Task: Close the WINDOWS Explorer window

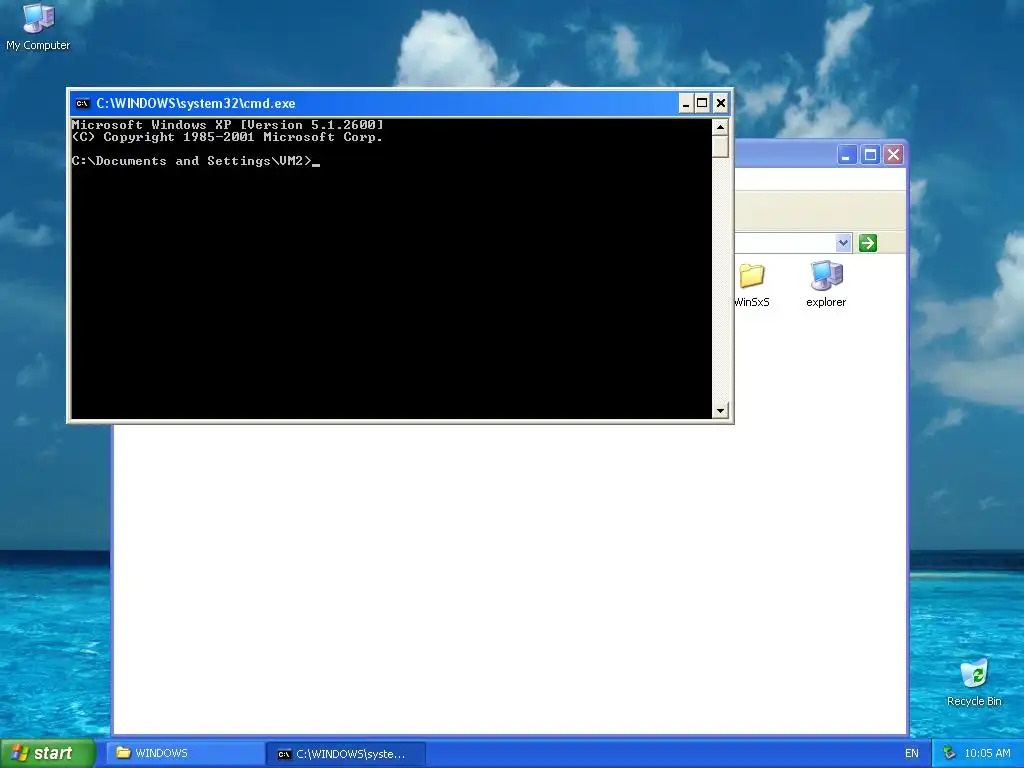Action: 893,155
